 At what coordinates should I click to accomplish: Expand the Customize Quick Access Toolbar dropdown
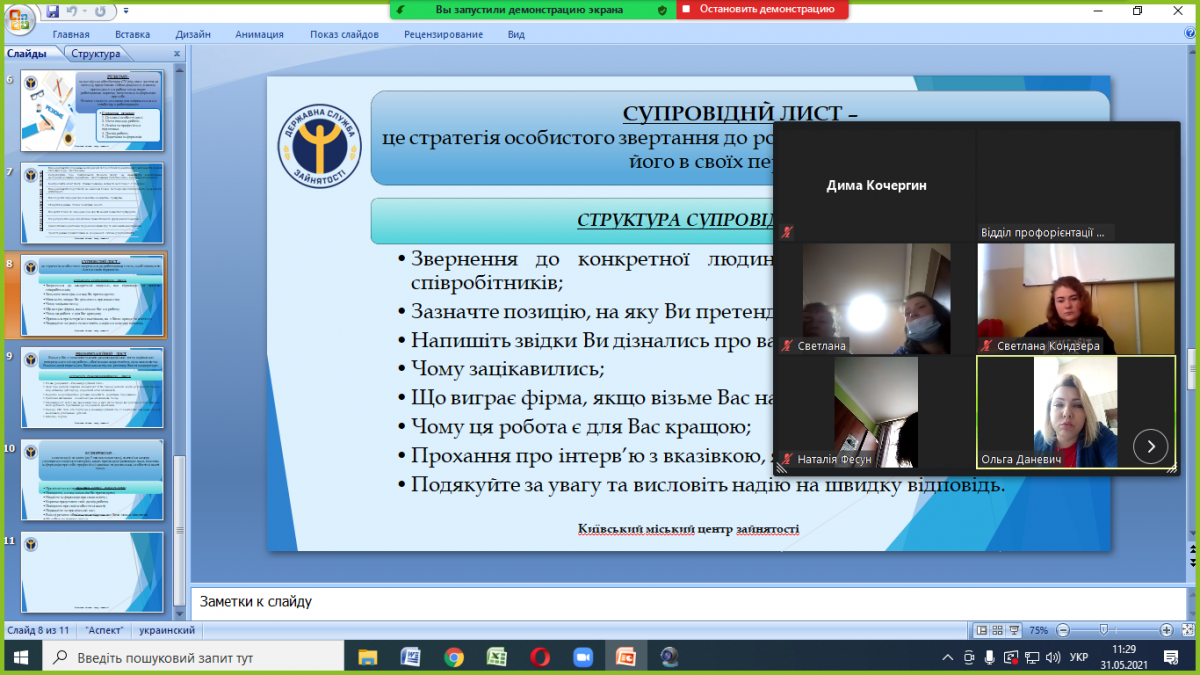point(126,11)
